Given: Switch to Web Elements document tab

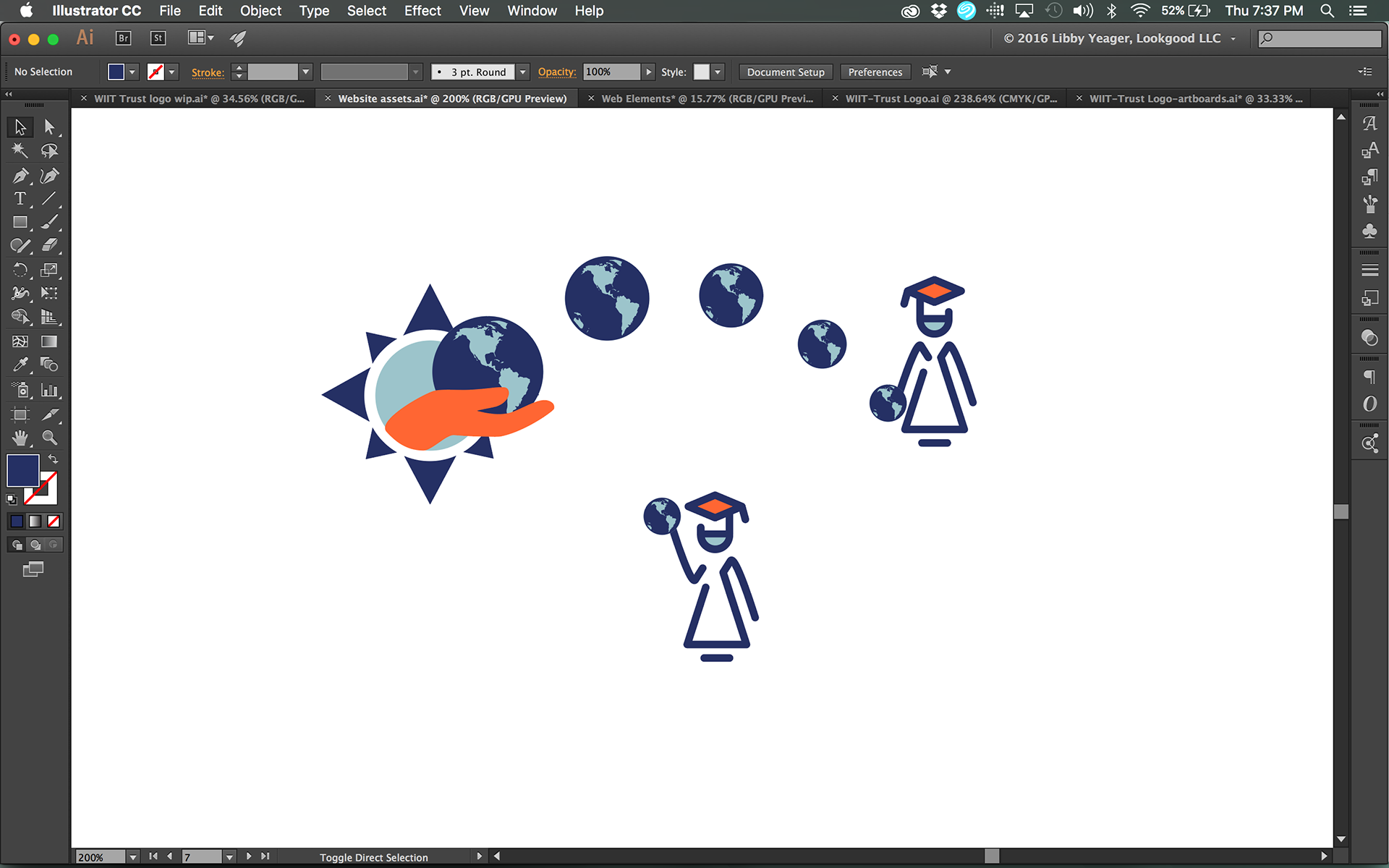Looking at the screenshot, I should coord(706,98).
